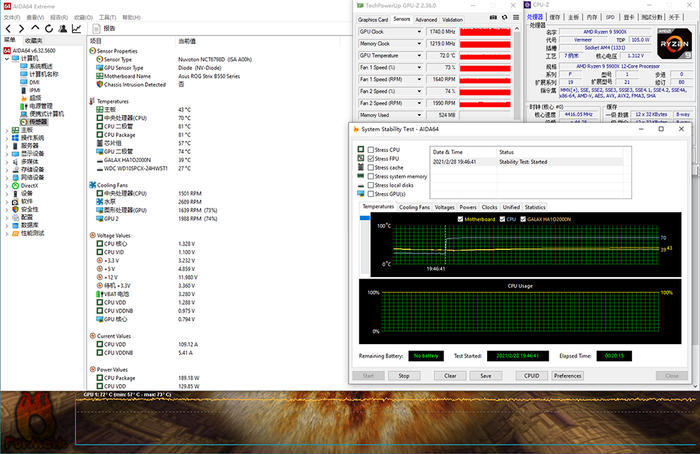
Task: Click the shield icon in the AIDA64 tree
Action: [x=16, y=209]
